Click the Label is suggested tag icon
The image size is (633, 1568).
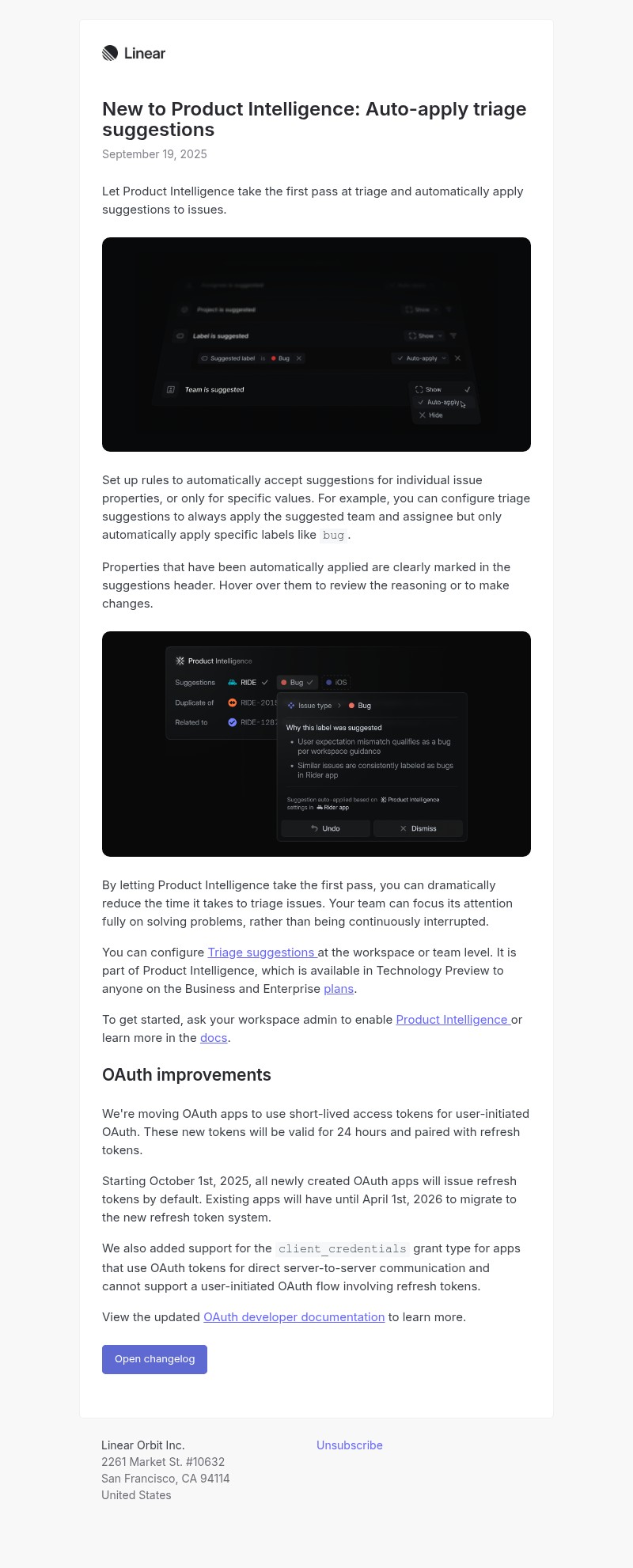tap(180, 336)
